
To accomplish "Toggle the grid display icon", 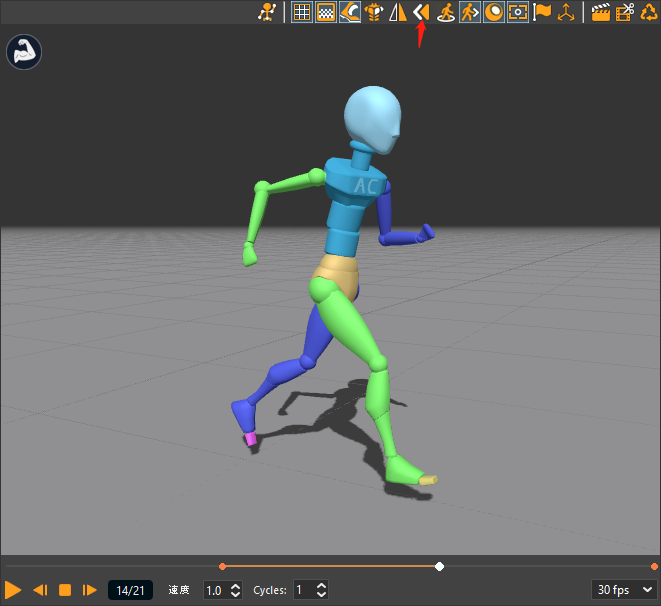I will coord(301,12).
